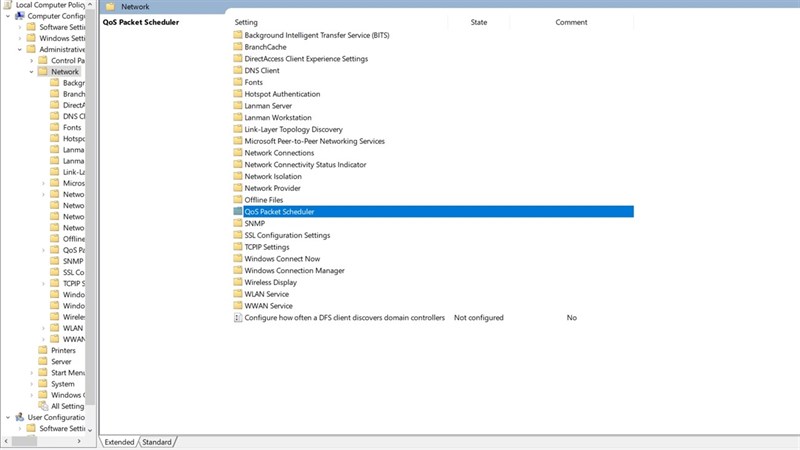
Task: Switch to the Standard tab
Action: (157, 441)
